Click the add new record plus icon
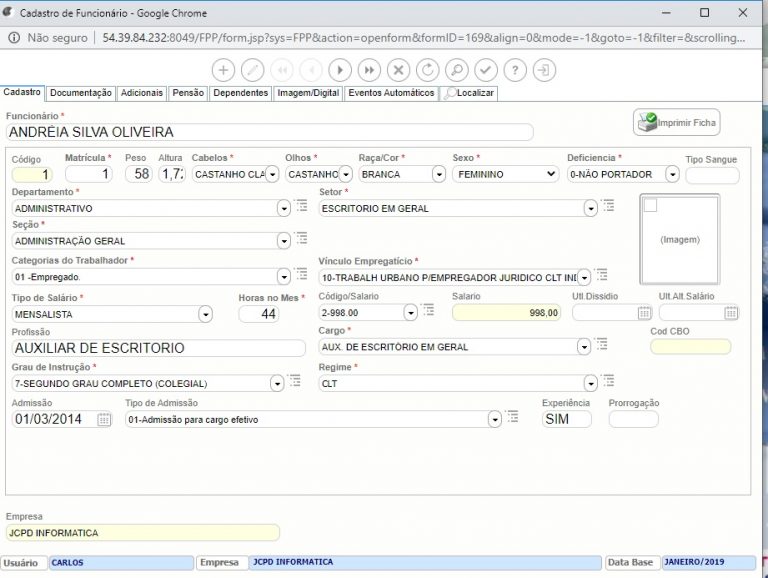Screen dimensions: 768x578 click(x=224, y=70)
